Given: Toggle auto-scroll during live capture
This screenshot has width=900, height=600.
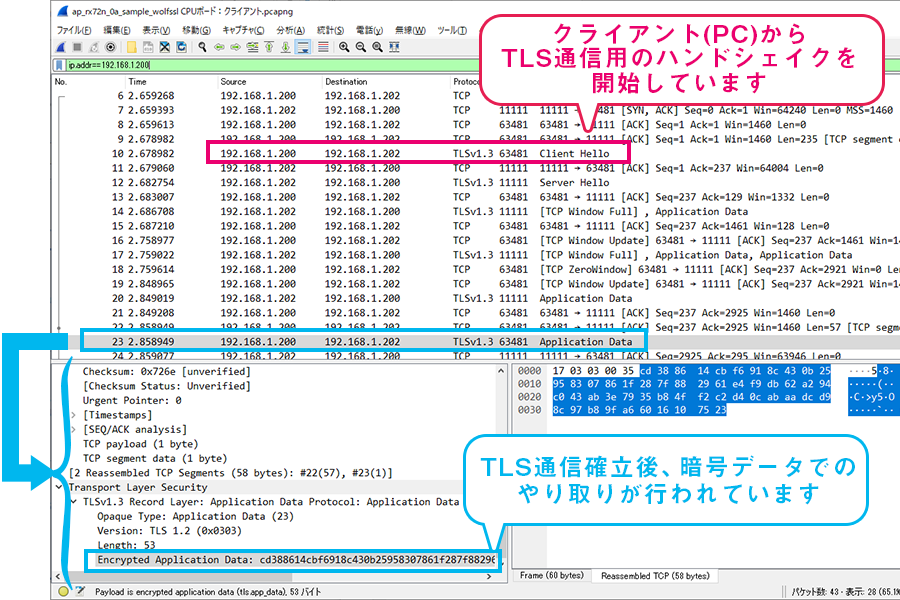Looking at the screenshot, I should [x=302, y=47].
